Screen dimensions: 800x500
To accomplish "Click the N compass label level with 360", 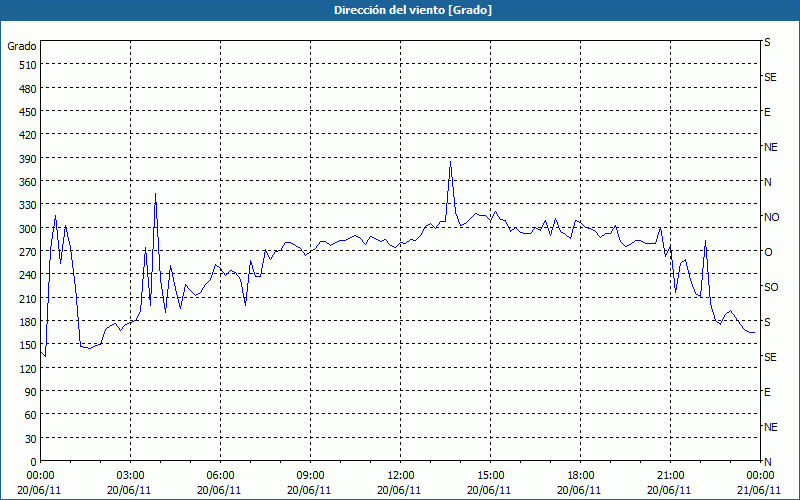I will [767, 182].
